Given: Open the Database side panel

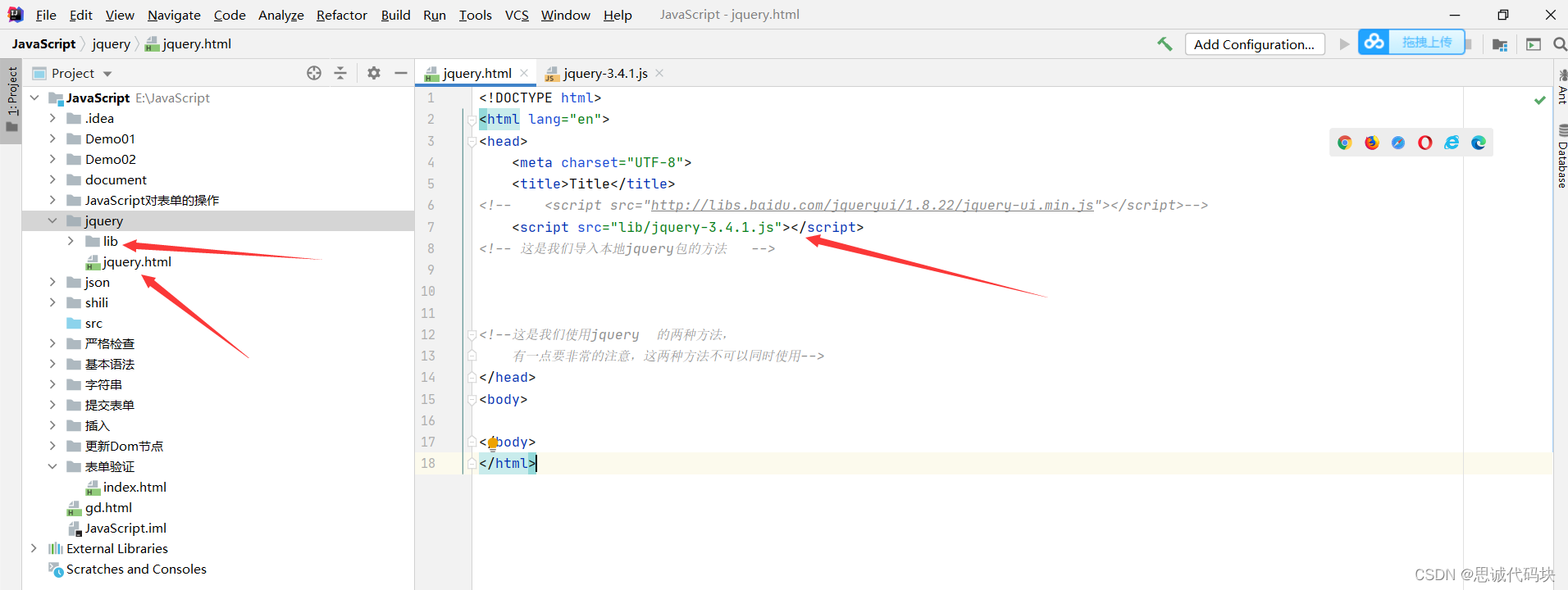Looking at the screenshot, I should tap(1562, 157).
